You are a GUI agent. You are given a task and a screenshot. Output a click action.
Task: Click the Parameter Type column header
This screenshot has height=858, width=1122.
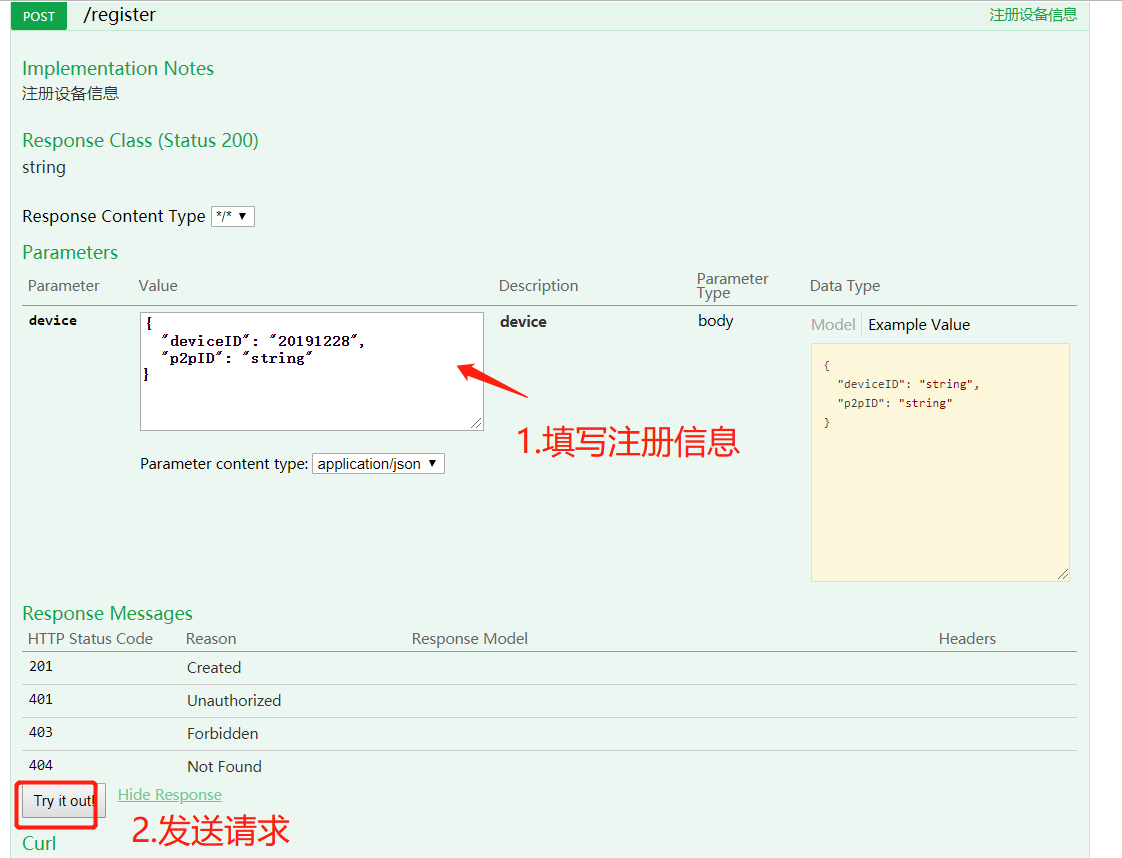coord(732,286)
